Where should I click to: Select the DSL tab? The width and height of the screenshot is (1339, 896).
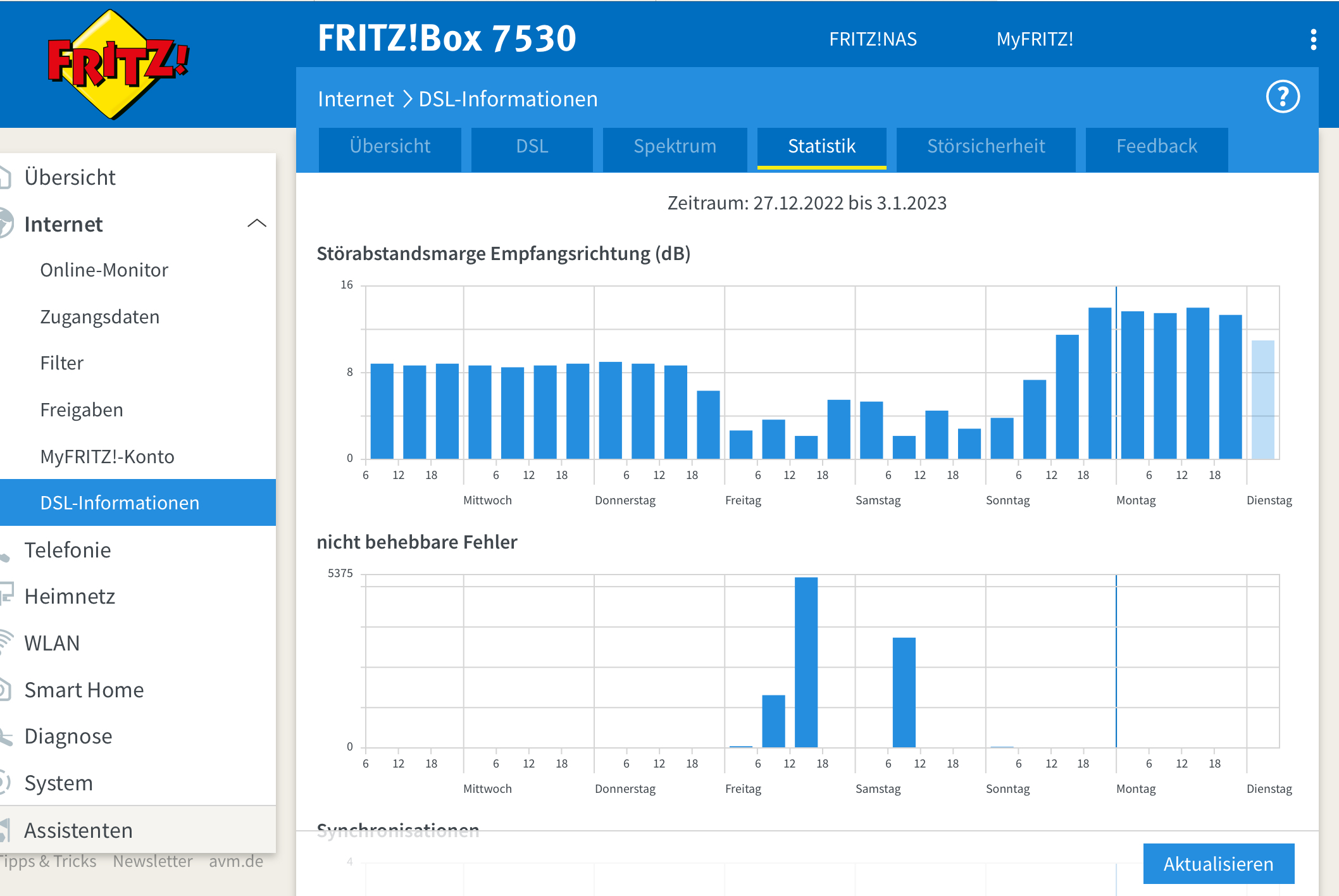532,147
